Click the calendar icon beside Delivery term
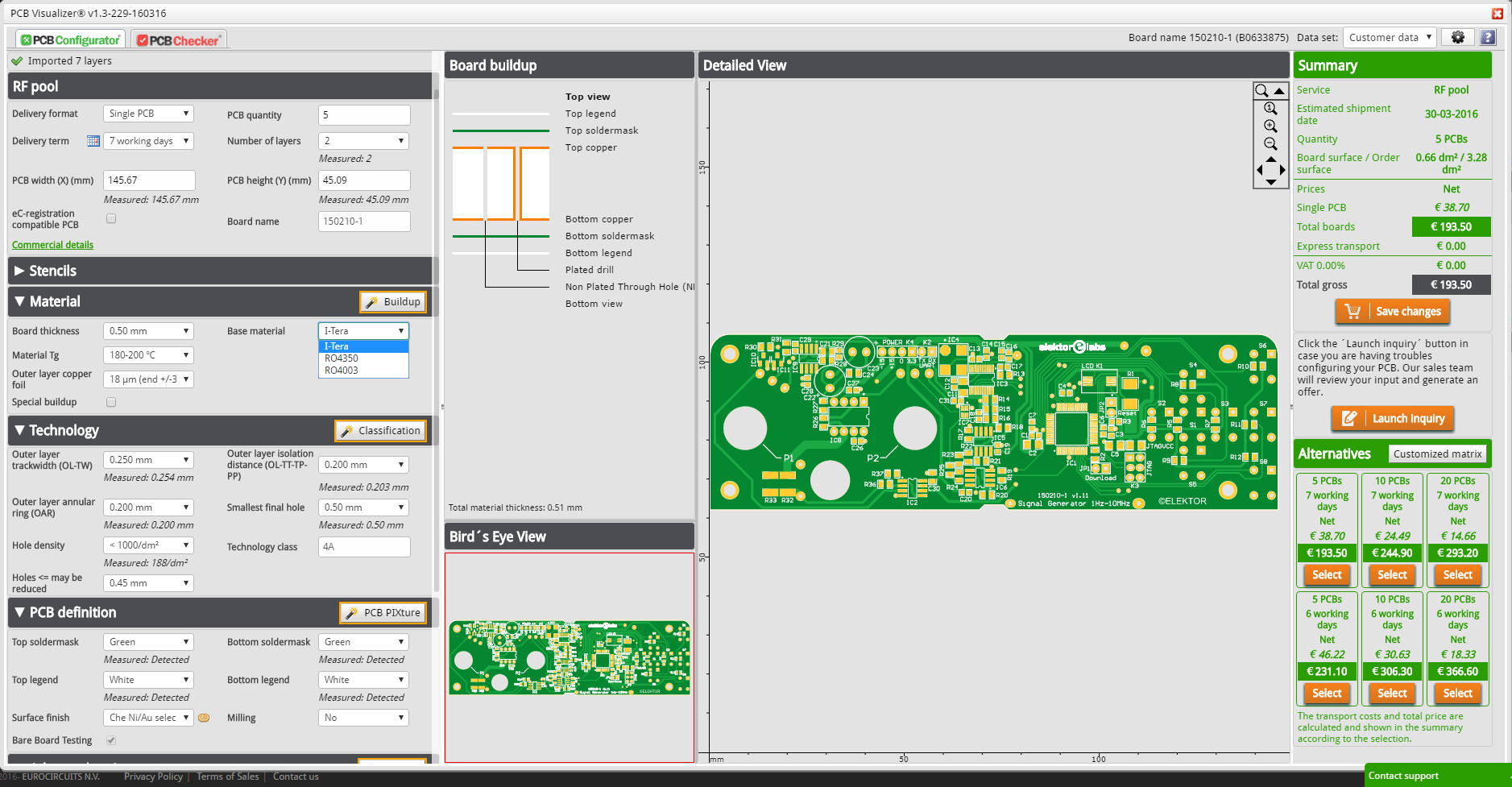Viewport: 1512px width, 787px height. pyautogui.click(x=93, y=141)
